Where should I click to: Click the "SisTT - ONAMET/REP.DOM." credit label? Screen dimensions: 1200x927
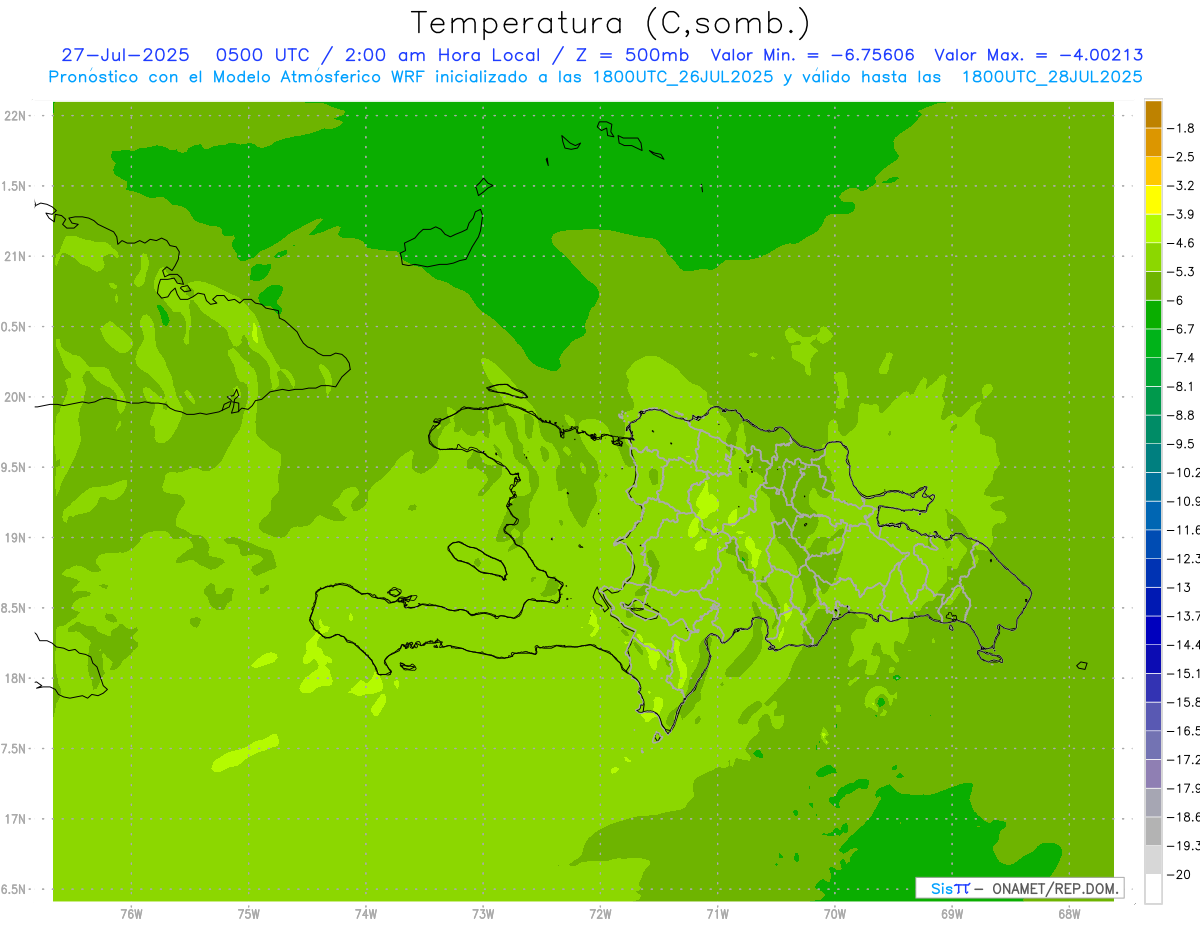(x=1019, y=888)
